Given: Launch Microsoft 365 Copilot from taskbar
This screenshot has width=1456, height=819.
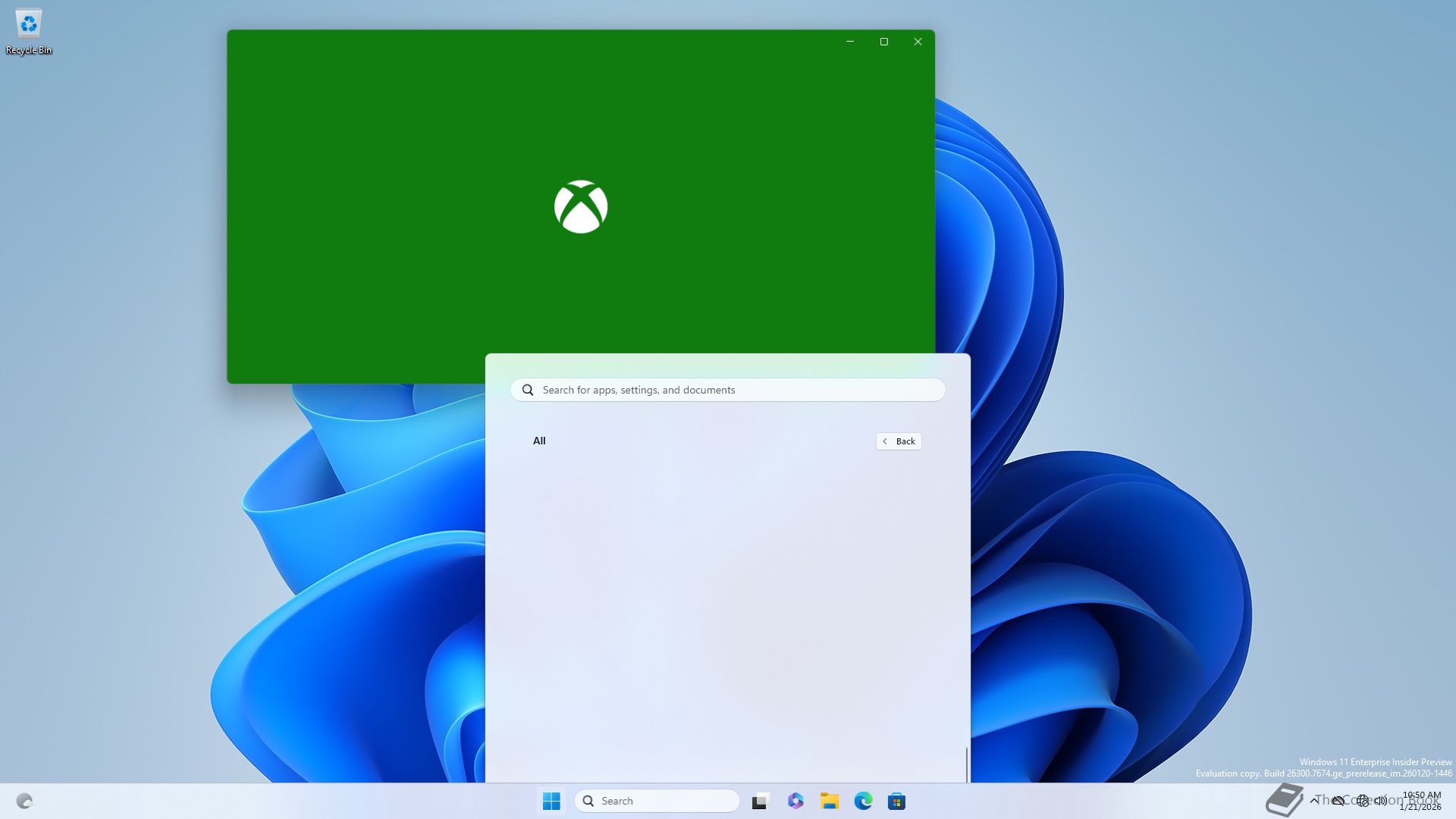Looking at the screenshot, I should coord(795,801).
